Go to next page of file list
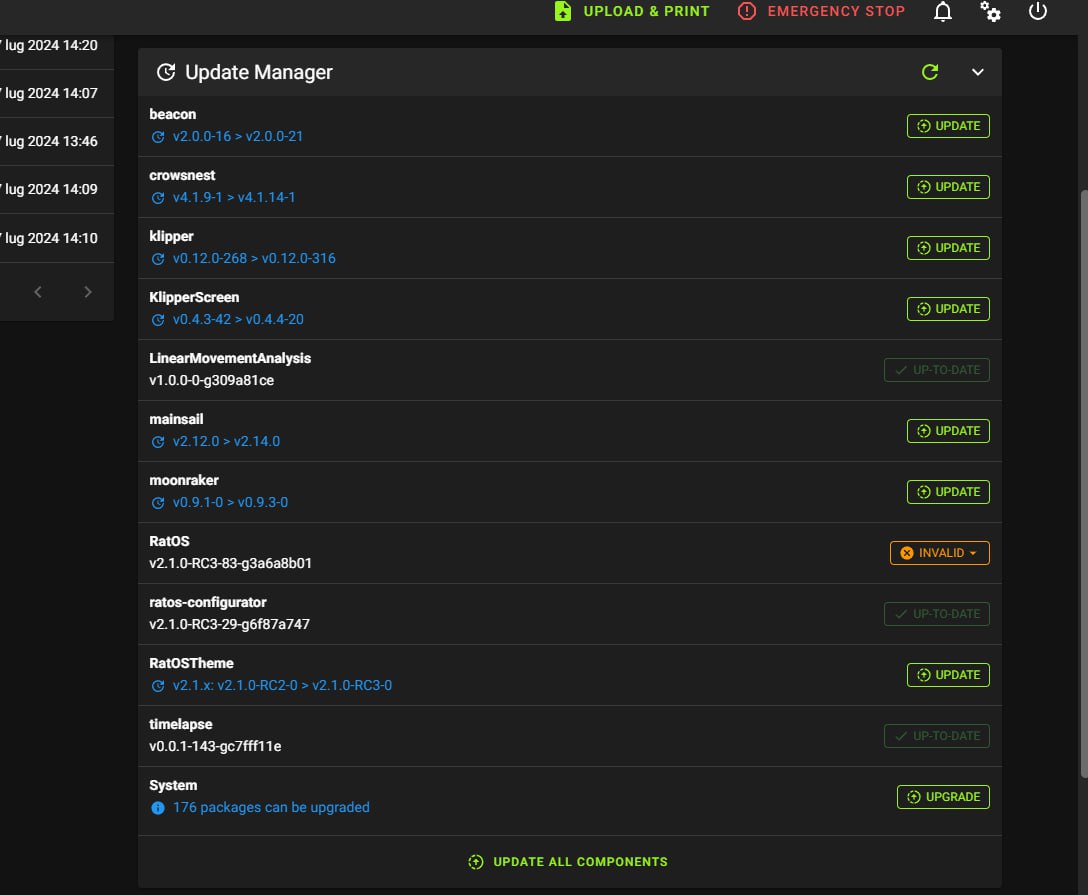This screenshot has width=1088, height=895. pos(87,292)
